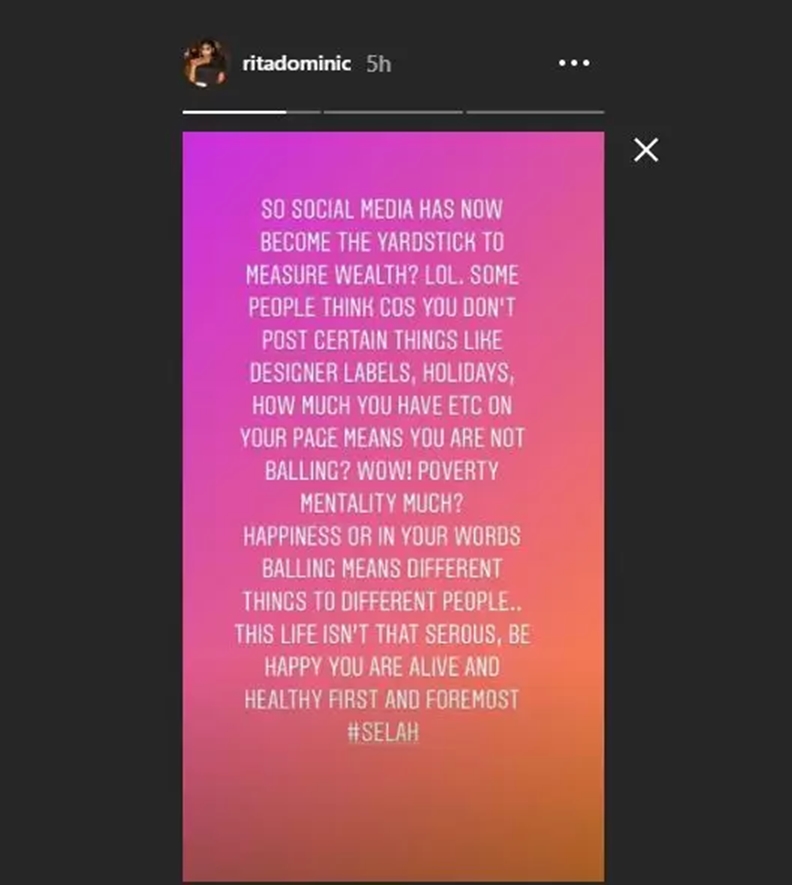Screen dimensions: 792x885
Task: Open the three-dot more options menu
Action: pyautogui.click(x=574, y=63)
